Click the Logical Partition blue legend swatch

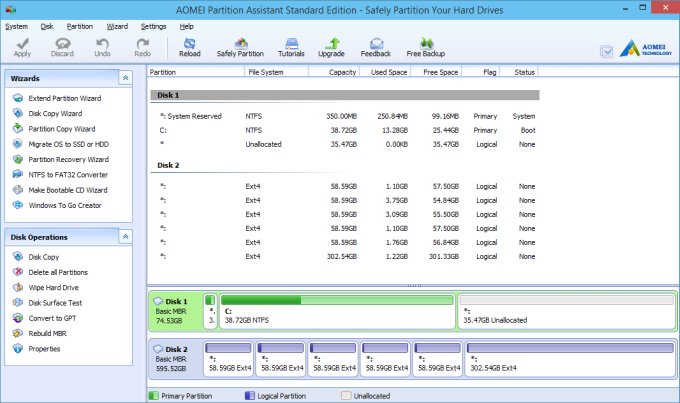tap(249, 396)
